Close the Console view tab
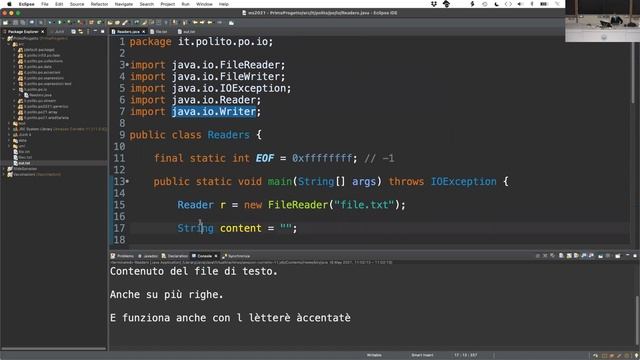640x360 pixels. tap(216, 256)
